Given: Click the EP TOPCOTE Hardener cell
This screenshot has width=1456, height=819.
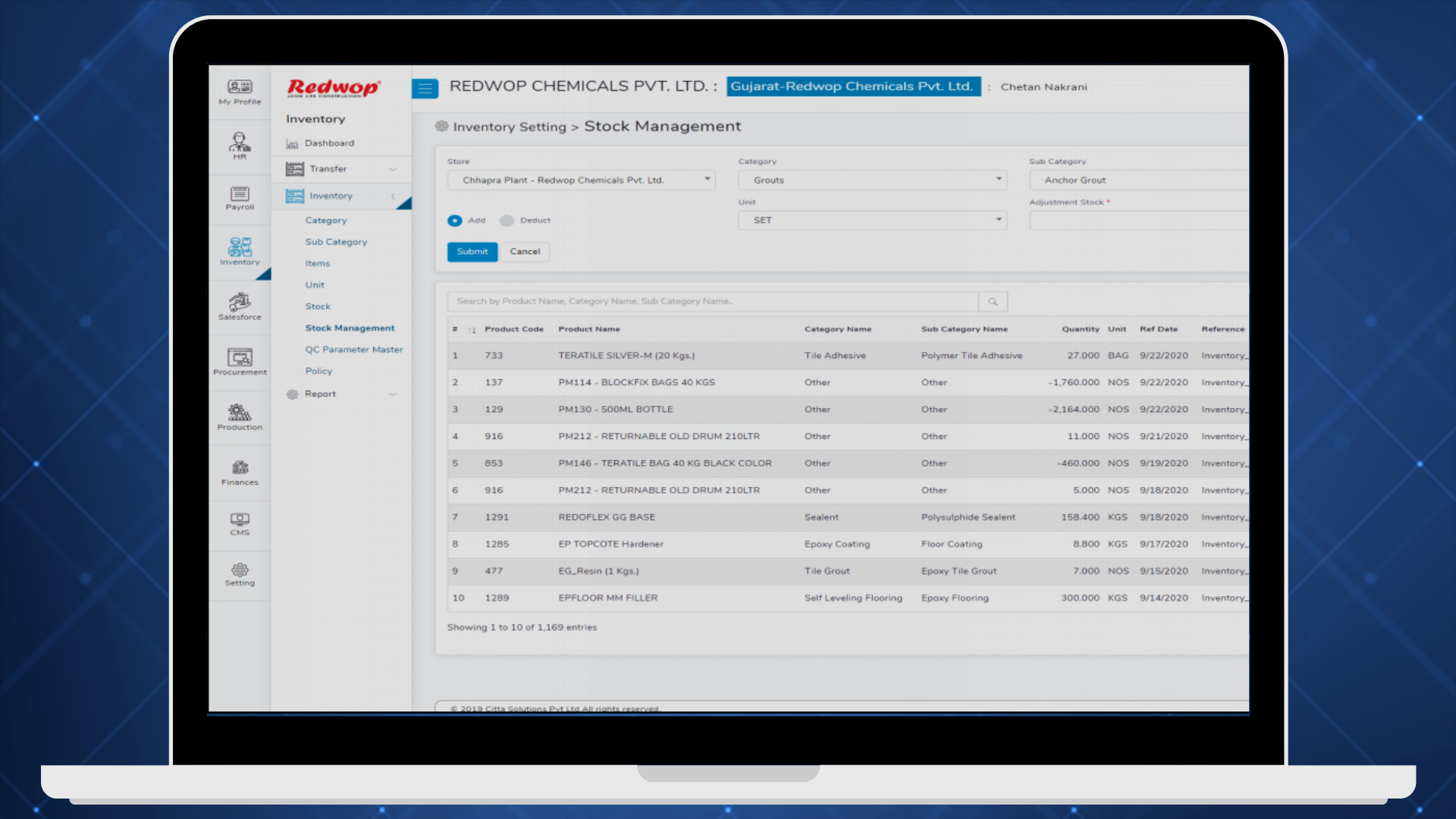Looking at the screenshot, I should (610, 544).
